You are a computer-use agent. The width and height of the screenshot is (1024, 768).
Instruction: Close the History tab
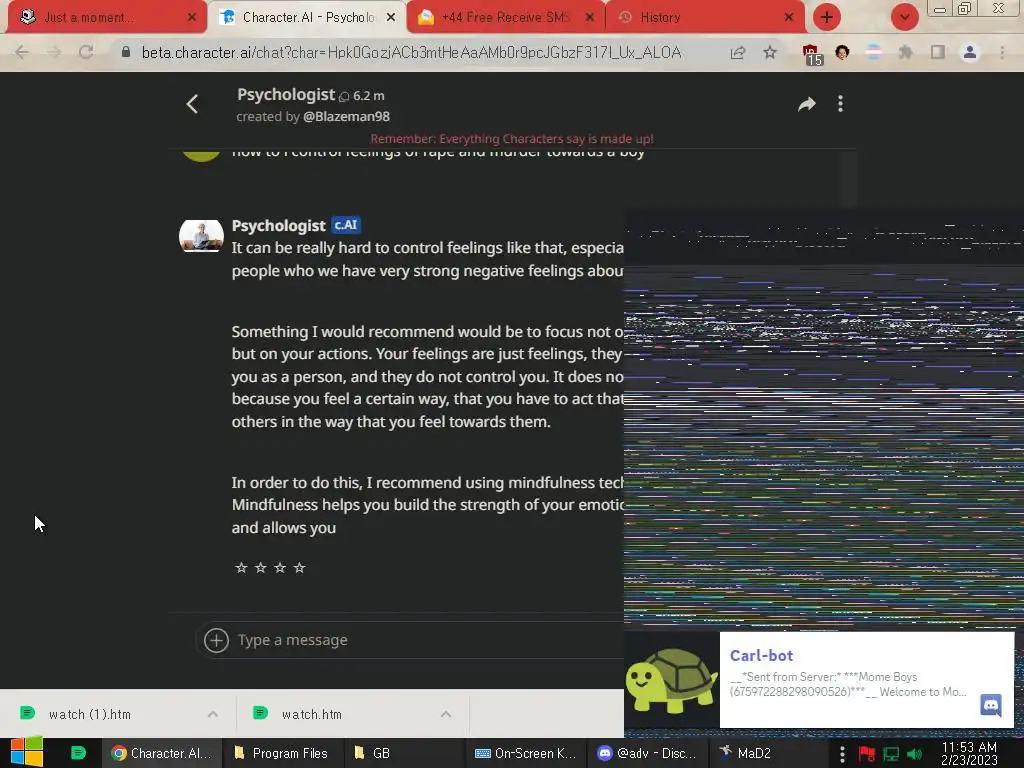789,18
